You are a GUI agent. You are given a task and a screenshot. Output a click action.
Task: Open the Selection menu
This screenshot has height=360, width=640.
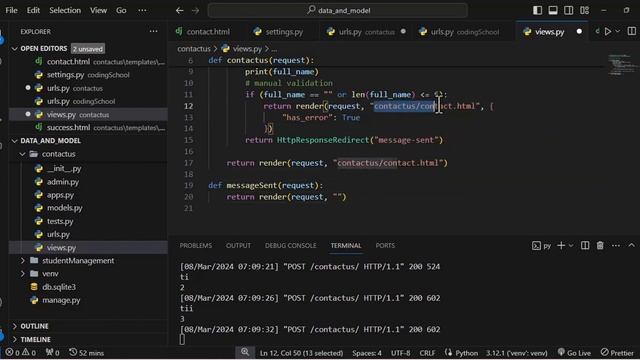pyautogui.click(x=65, y=11)
